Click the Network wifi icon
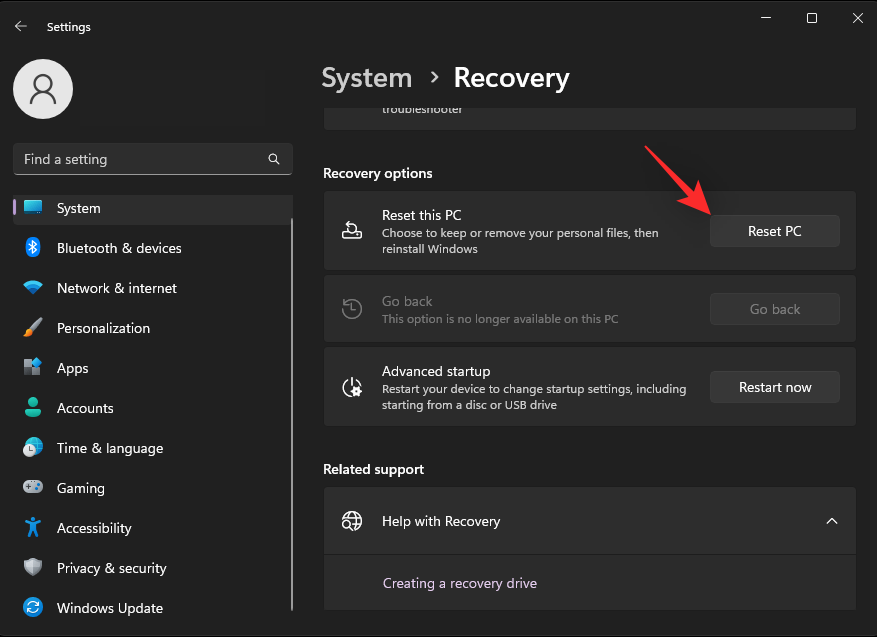Viewport: 877px width, 637px height. (33, 287)
